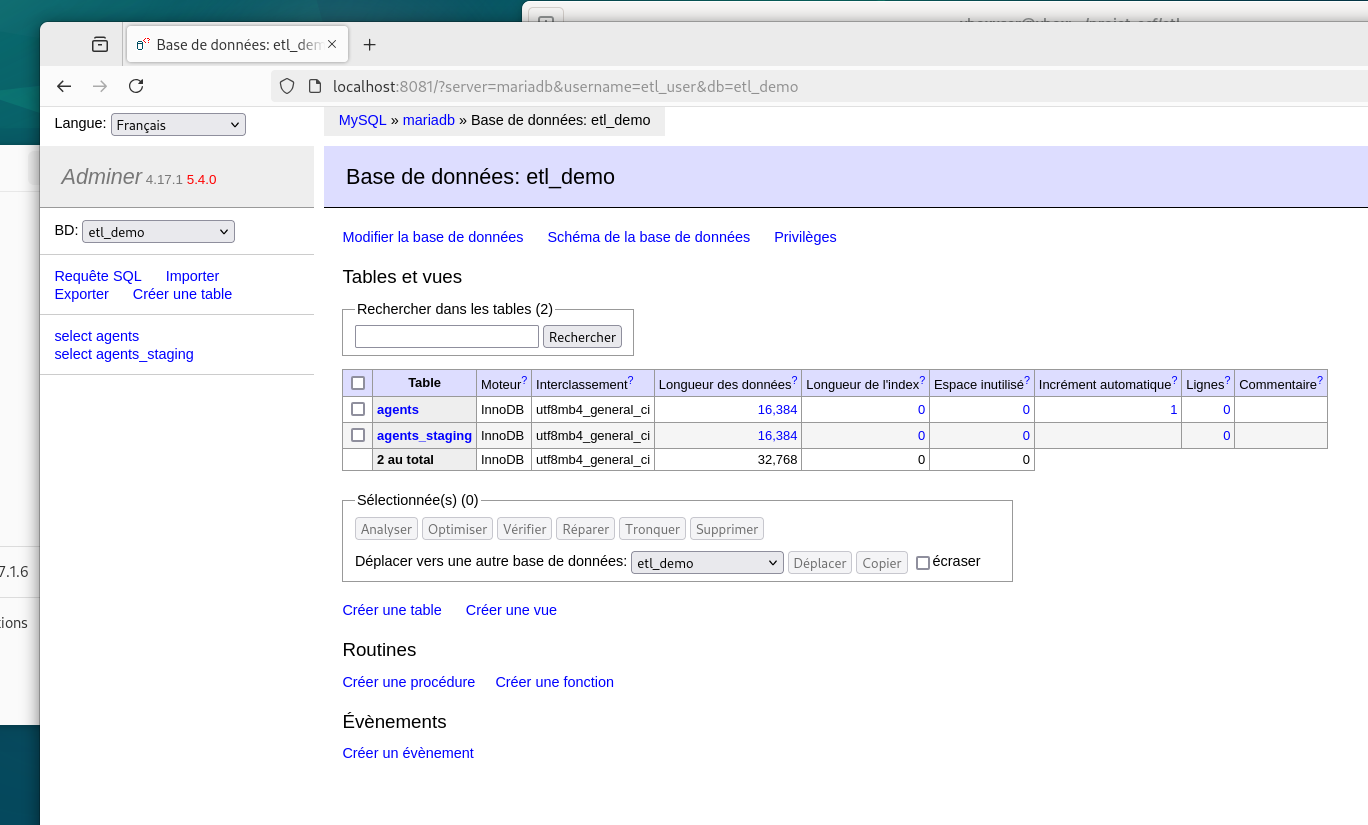Click the help question mark next to Moteur
Viewport: 1368px width, 825px height.
[x=524, y=380]
